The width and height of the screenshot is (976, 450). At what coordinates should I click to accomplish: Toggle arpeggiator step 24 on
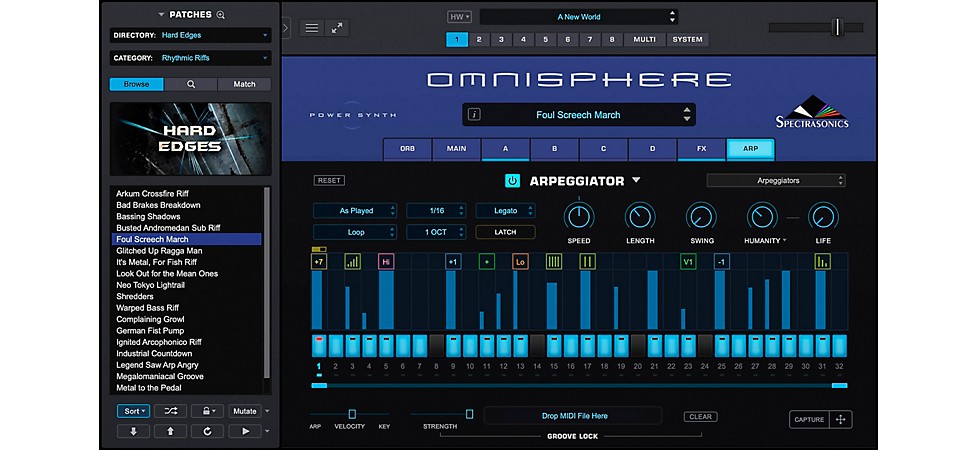(705, 345)
